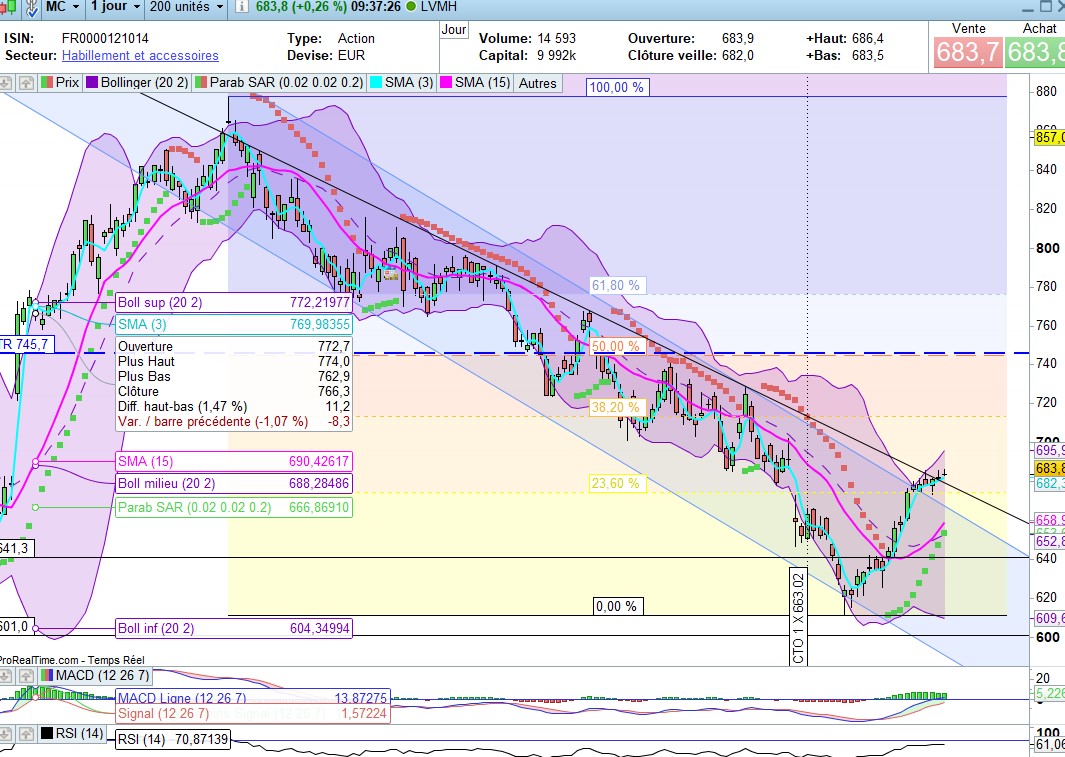Click the magenta SMA (15) color swatch
The image size is (1065, 757).
point(446,83)
